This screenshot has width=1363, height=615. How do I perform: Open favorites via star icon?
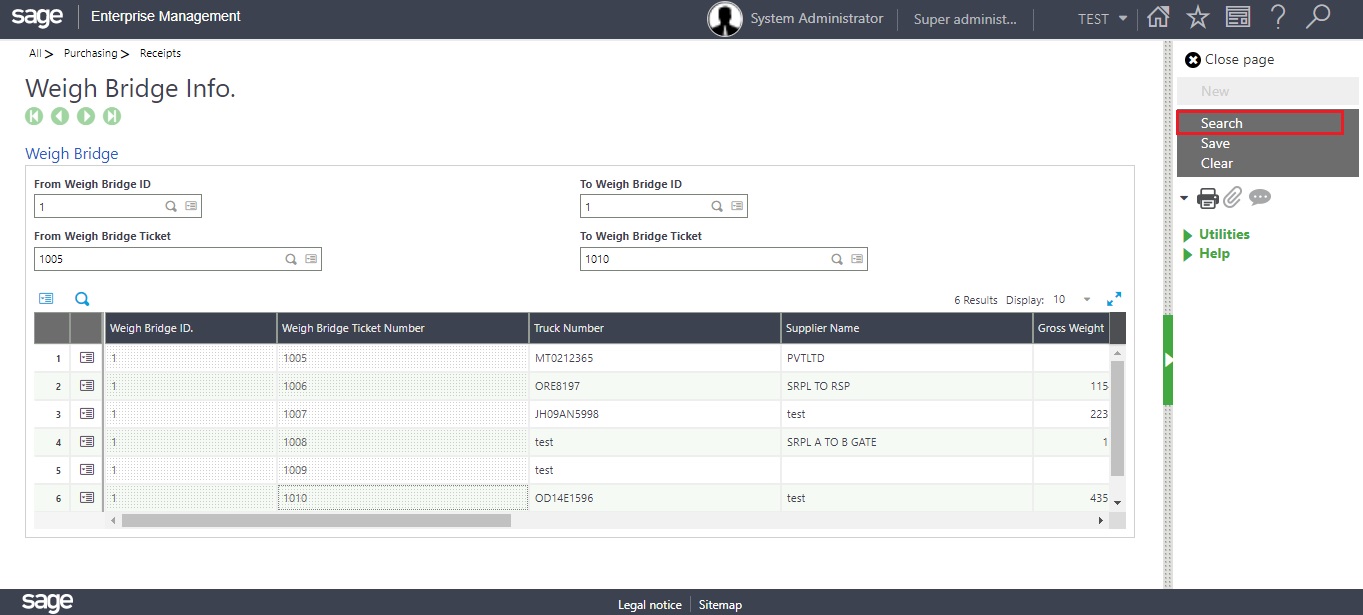point(1197,18)
